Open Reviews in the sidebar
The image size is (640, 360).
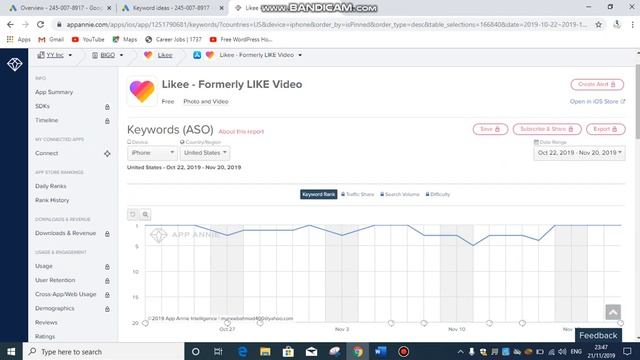click(x=46, y=322)
